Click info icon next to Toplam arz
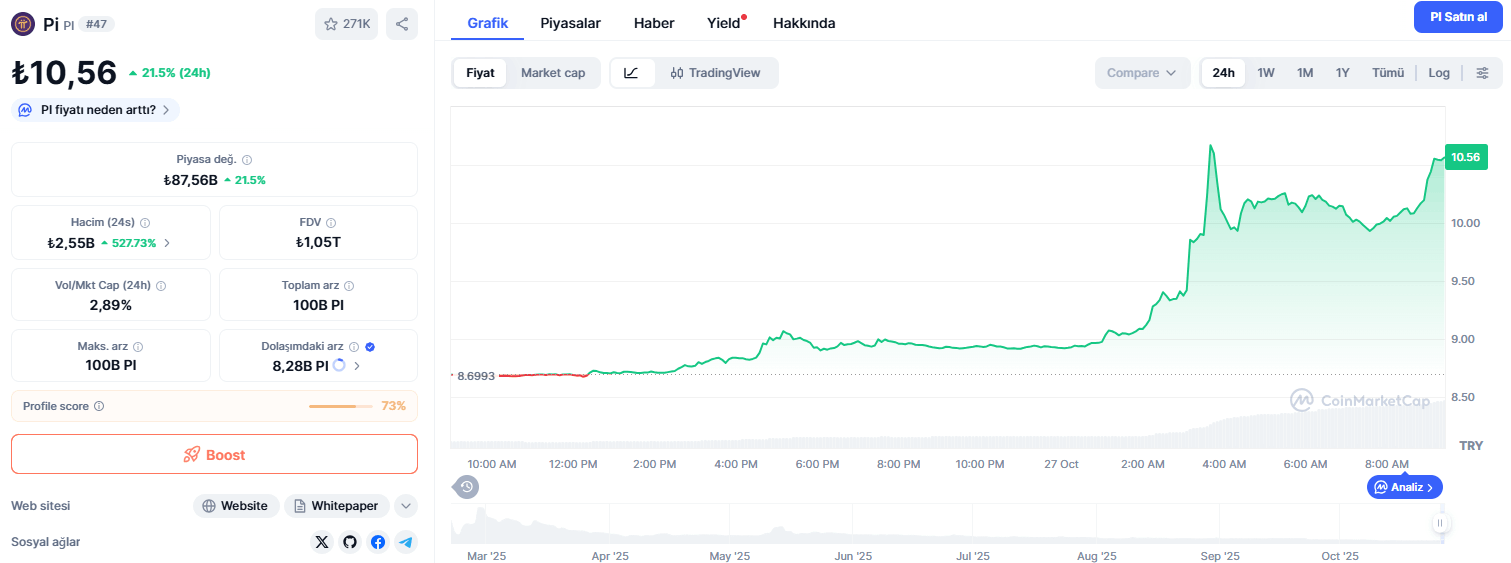 point(349,285)
